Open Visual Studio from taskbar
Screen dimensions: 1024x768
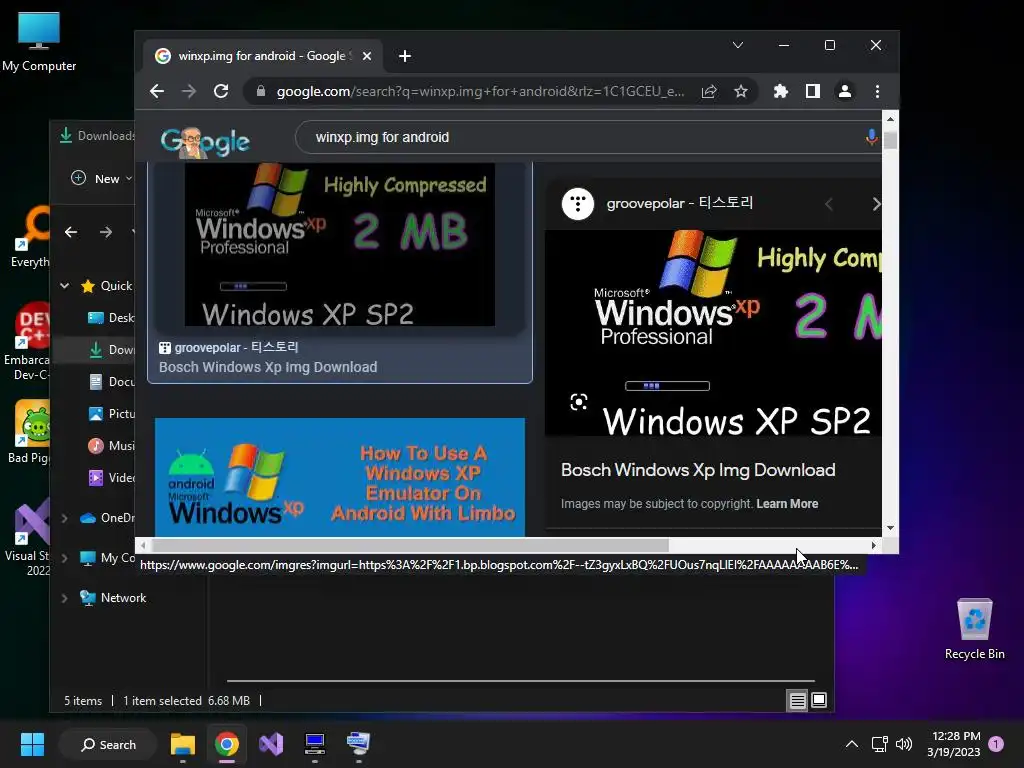tap(271, 744)
